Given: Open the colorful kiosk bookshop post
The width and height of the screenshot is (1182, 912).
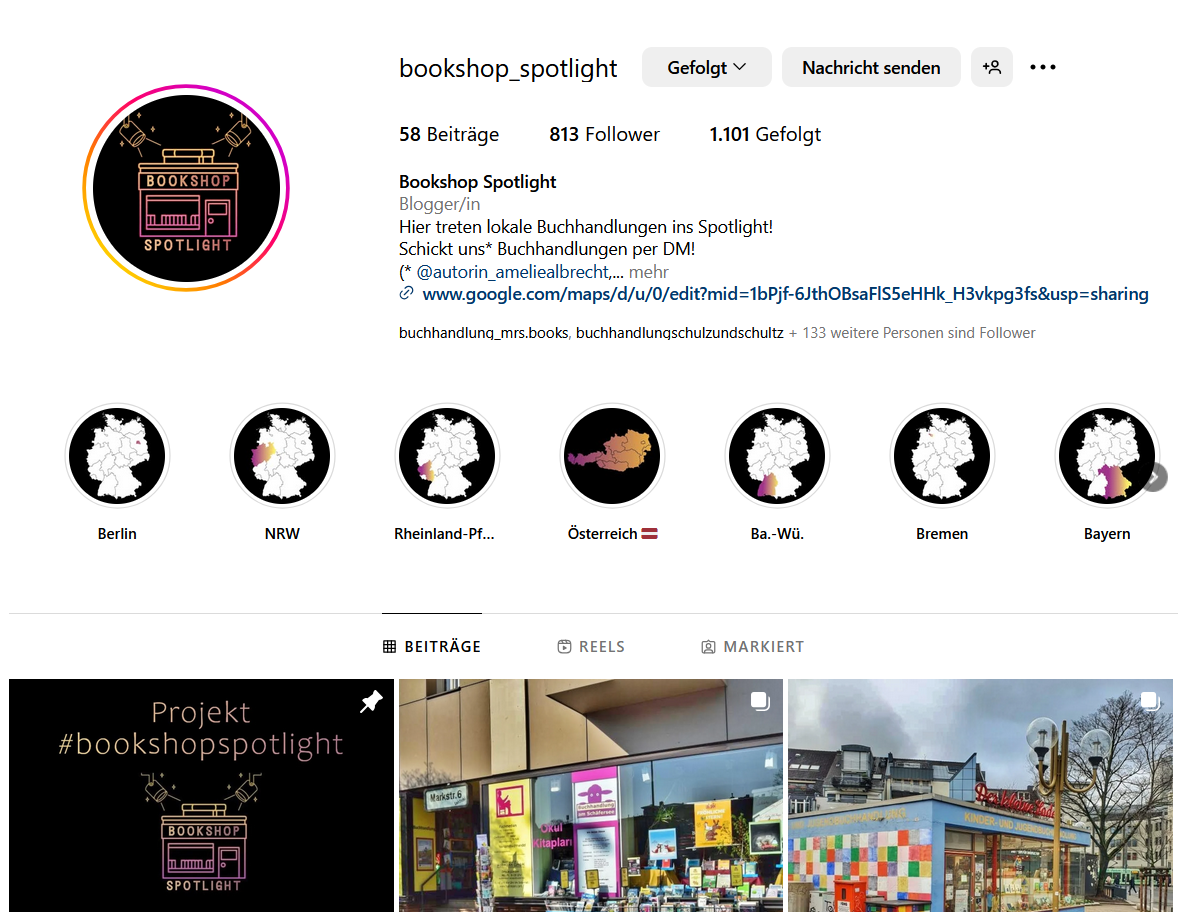Looking at the screenshot, I should point(980,795).
